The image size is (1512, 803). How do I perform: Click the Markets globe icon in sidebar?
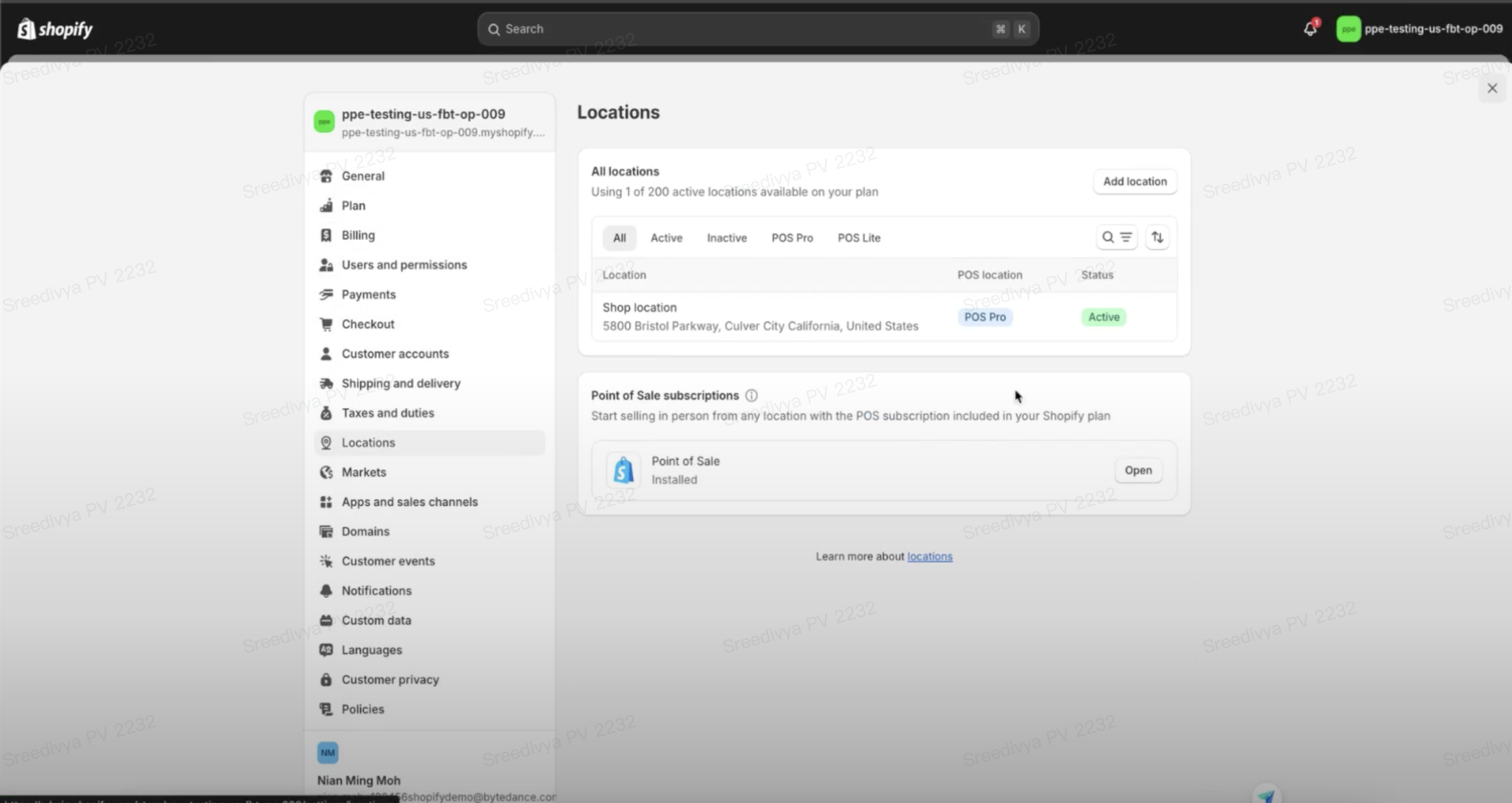pyautogui.click(x=326, y=472)
